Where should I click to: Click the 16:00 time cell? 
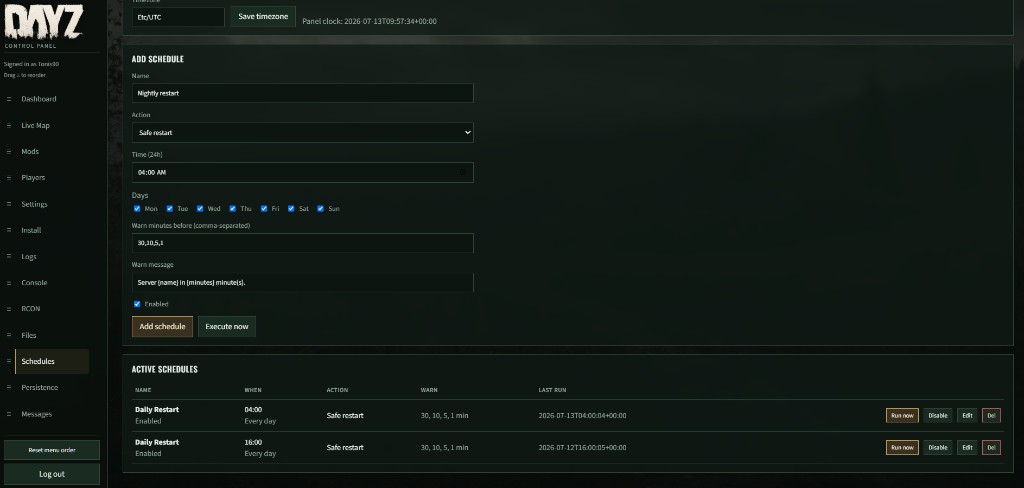click(253, 442)
